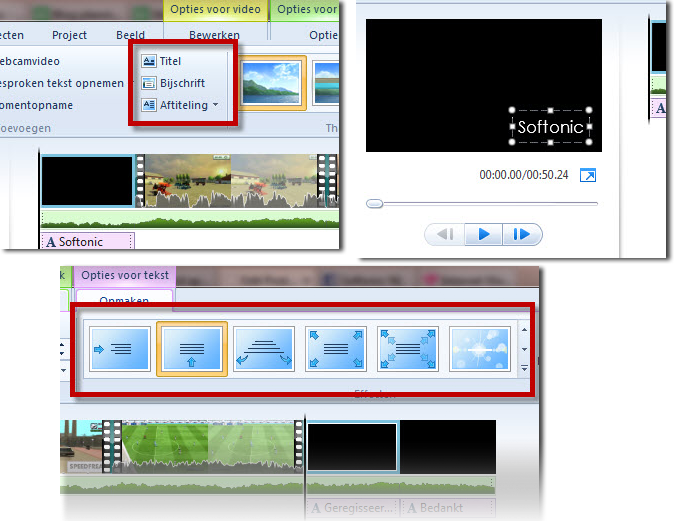Viewport: 680px width, 521px height.
Task: Select the black title clip in top timeline
Action: click(x=87, y=181)
